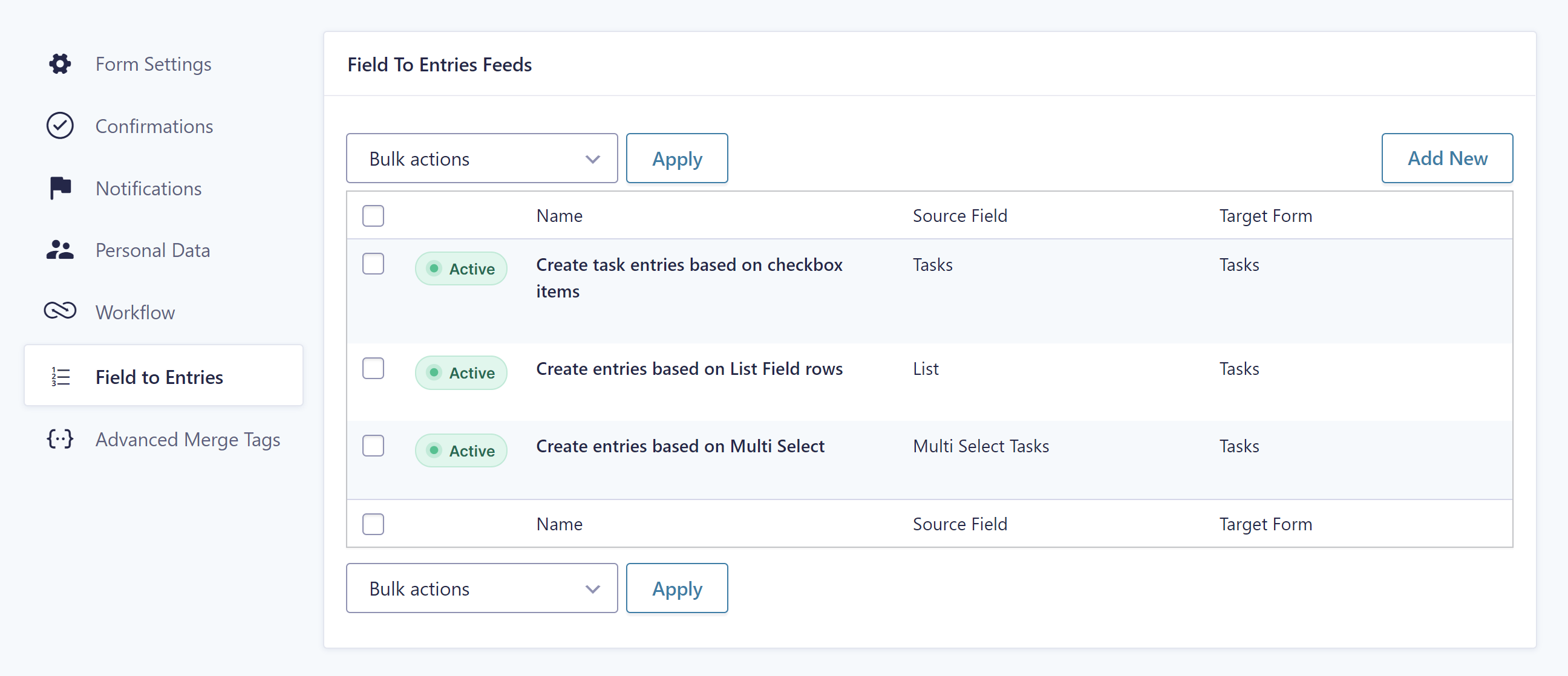Check the 'Create entries based on List Field rows' row
The height and width of the screenshot is (676, 1568).
click(373, 368)
